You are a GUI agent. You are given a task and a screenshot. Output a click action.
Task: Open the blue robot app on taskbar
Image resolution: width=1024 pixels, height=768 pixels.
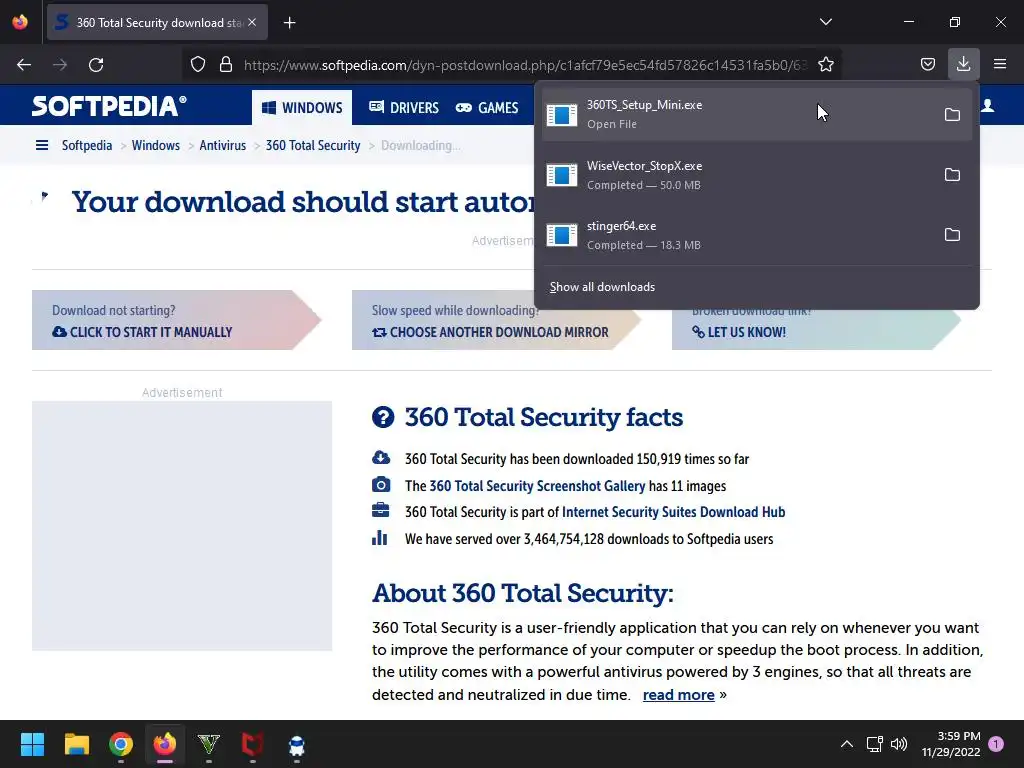[296, 744]
